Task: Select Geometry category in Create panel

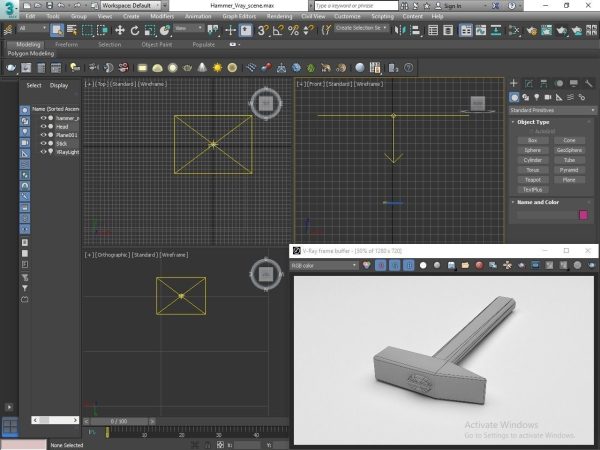Action: (515, 98)
